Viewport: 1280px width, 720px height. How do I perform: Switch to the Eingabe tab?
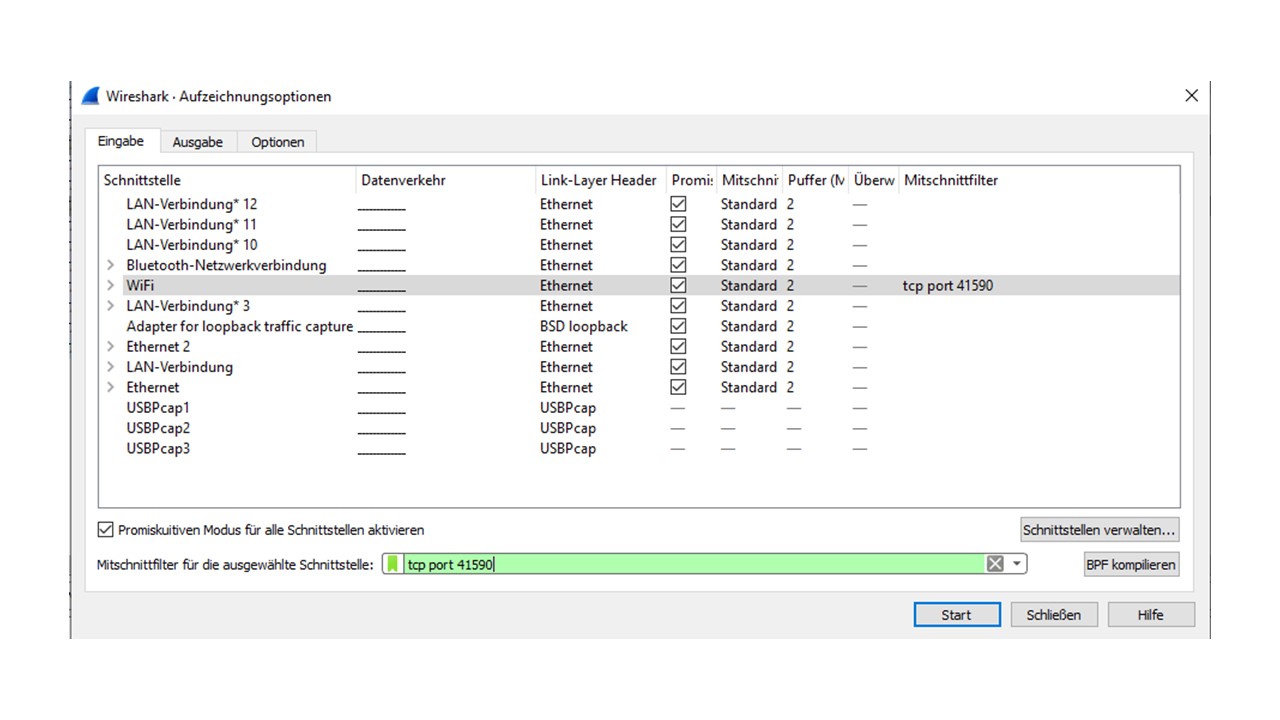point(121,141)
